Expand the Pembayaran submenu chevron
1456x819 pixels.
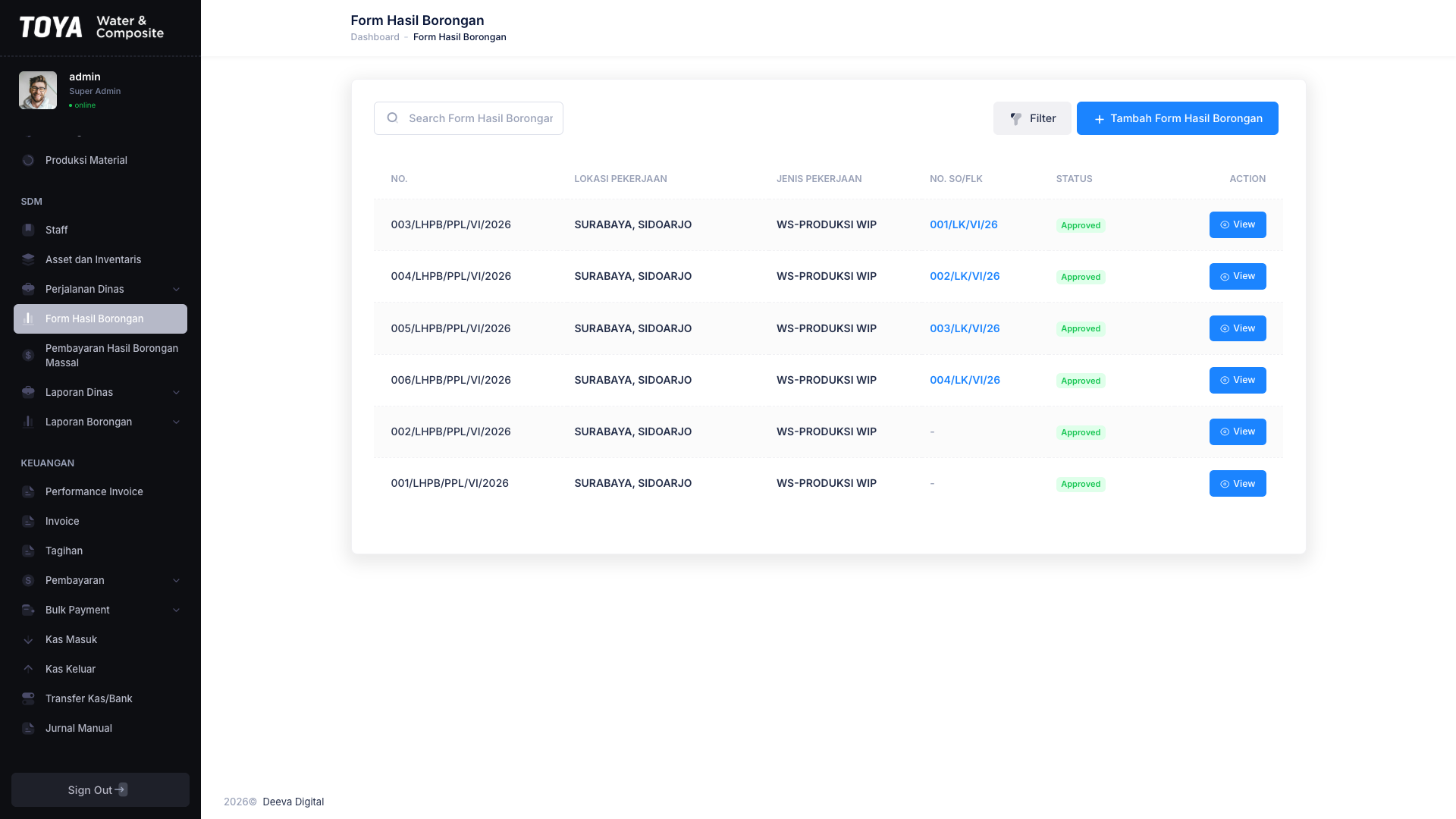click(x=176, y=580)
